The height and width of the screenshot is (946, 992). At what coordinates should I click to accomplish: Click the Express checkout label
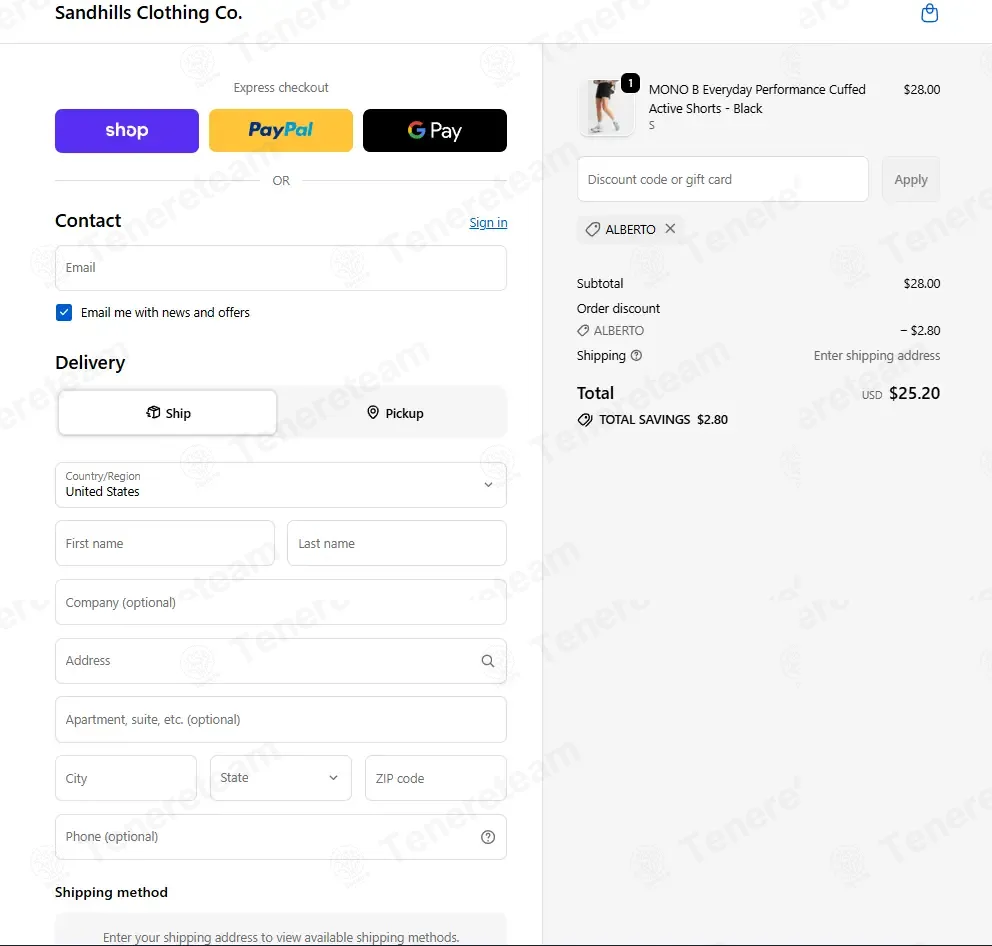click(x=281, y=88)
